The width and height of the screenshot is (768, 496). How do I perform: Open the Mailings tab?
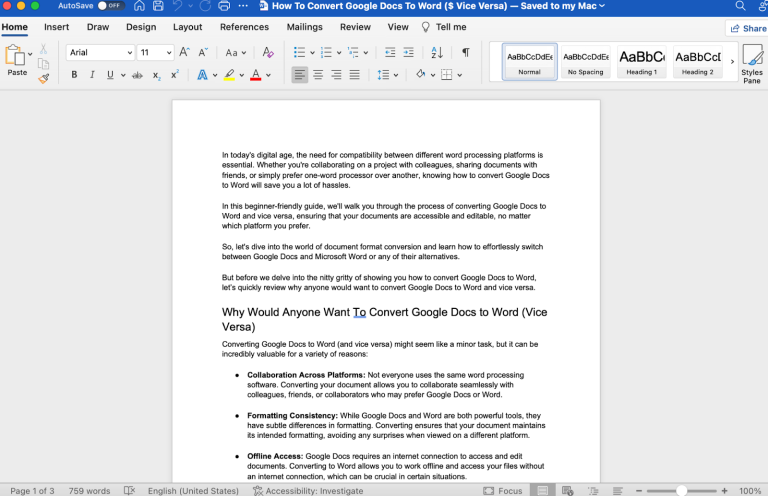305,27
